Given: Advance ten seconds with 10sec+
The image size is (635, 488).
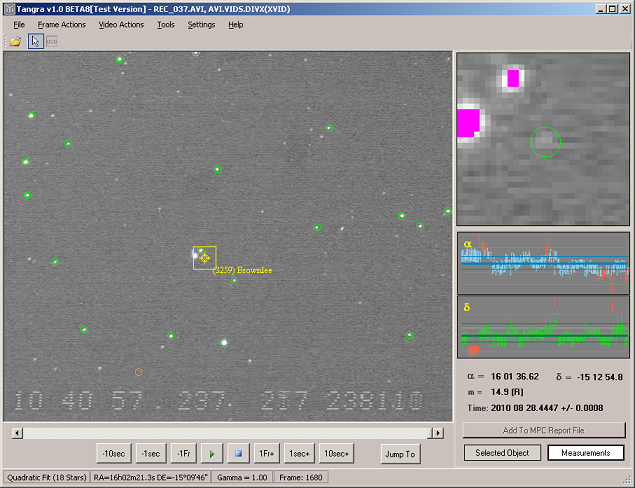Looking at the screenshot, I should pos(336,454).
